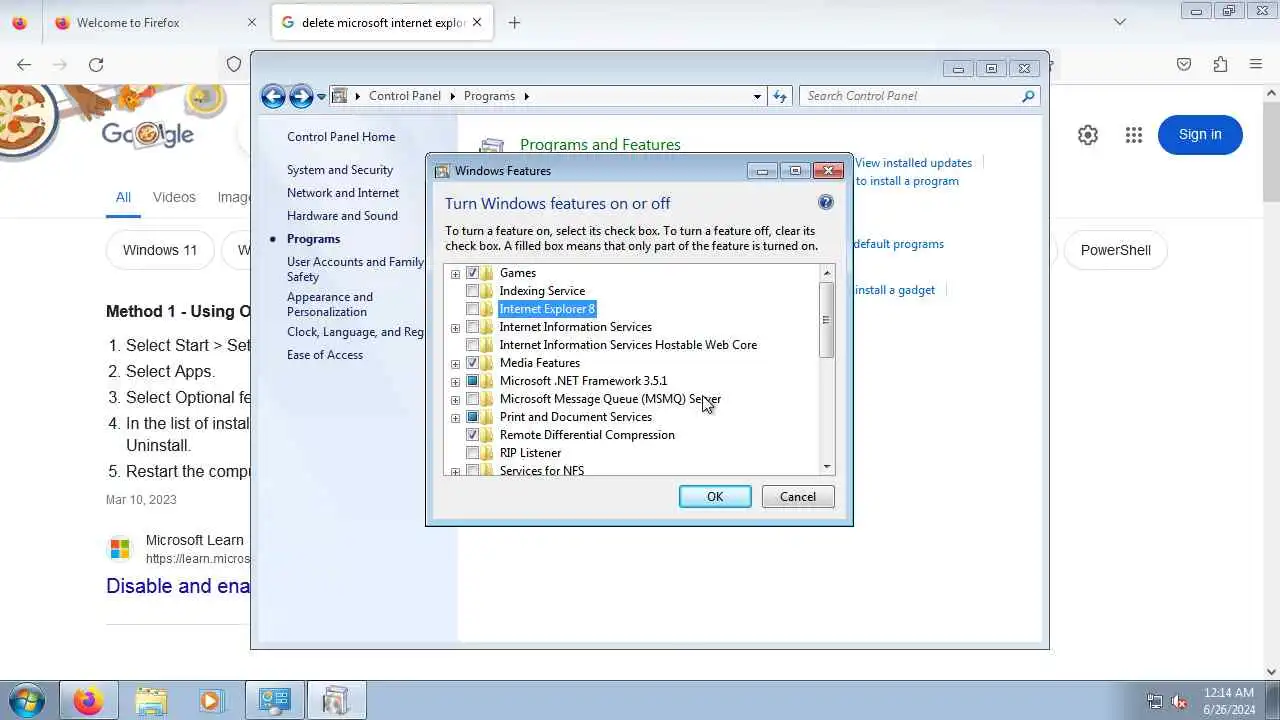Close the Welcome to Firefox tab
1280x720 pixels.
click(x=251, y=22)
